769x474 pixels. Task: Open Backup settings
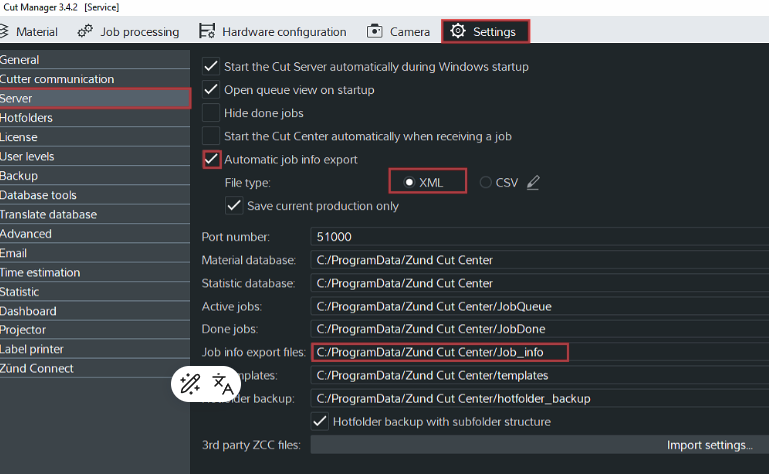(x=95, y=176)
